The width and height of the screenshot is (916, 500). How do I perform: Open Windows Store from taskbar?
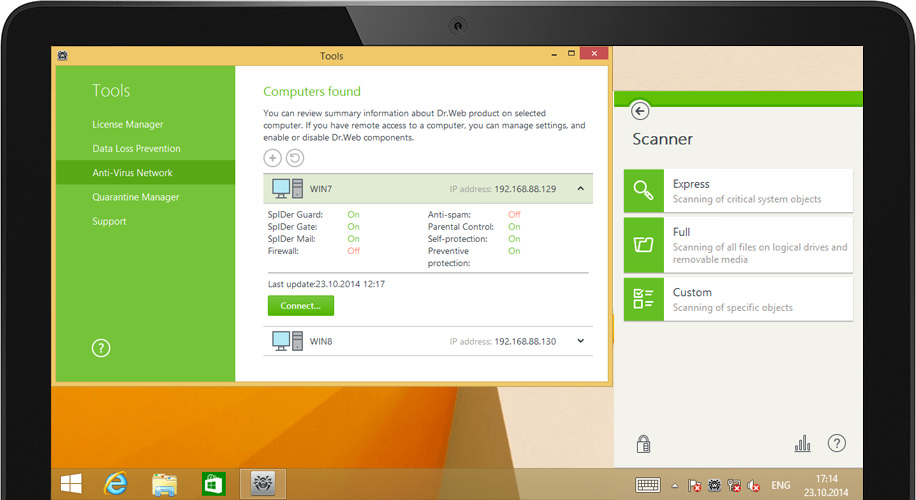[x=213, y=484]
